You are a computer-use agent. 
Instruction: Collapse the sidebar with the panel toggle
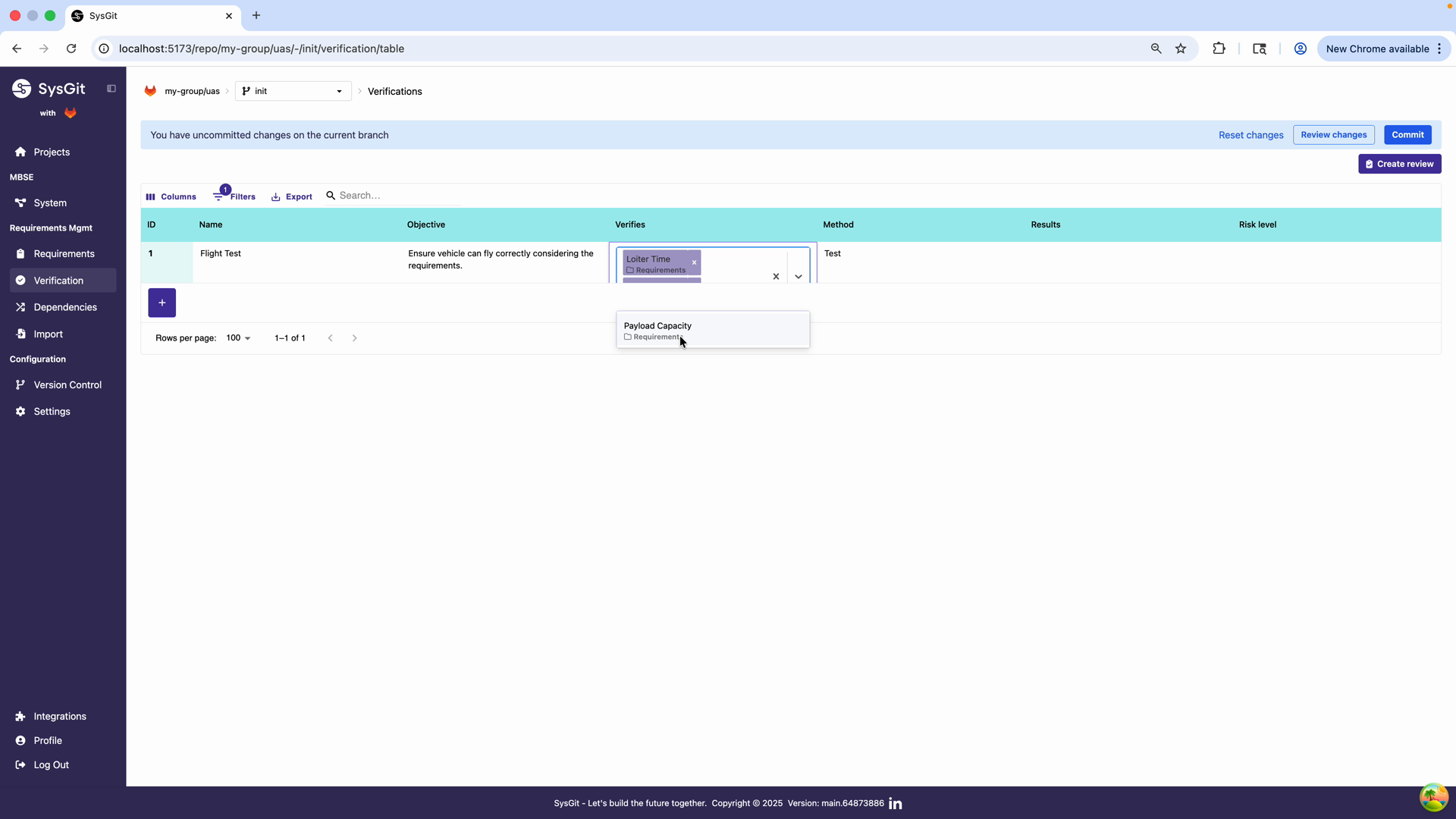click(111, 88)
